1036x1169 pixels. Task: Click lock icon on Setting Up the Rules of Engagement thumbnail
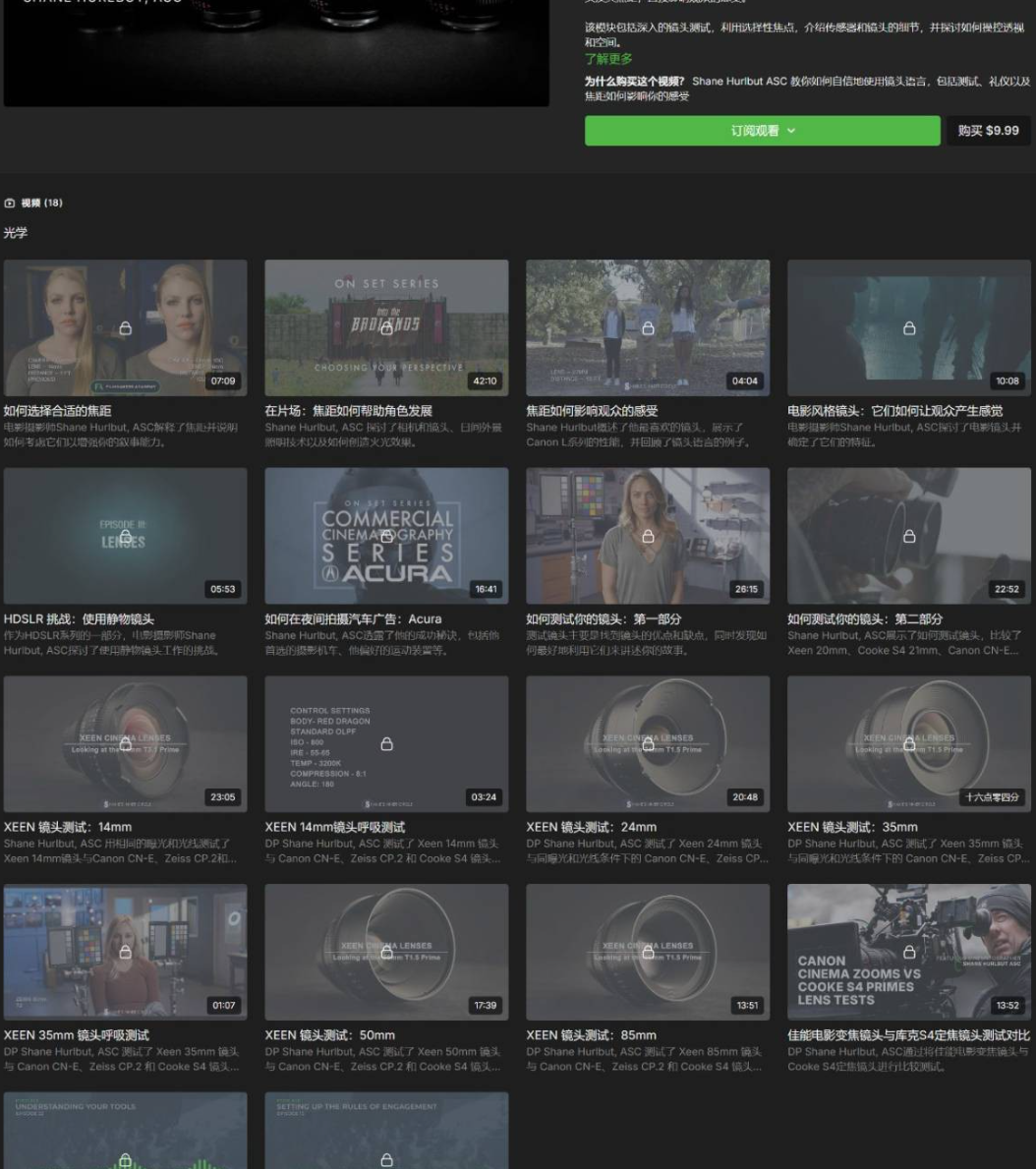[387, 1160]
